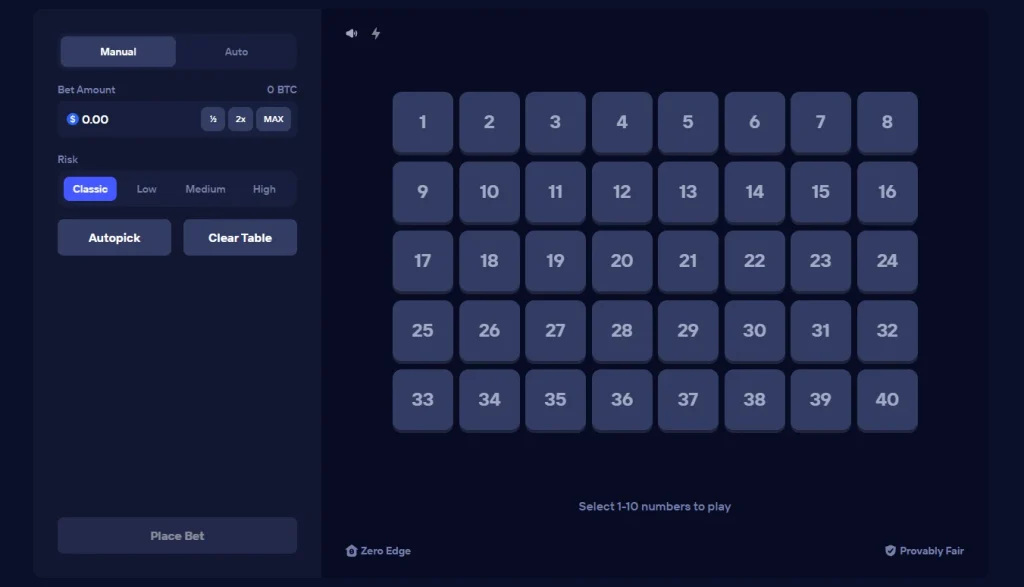Toggle the lightning bolt instant mode icon
The height and width of the screenshot is (587, 1024).
pos(376,33)
